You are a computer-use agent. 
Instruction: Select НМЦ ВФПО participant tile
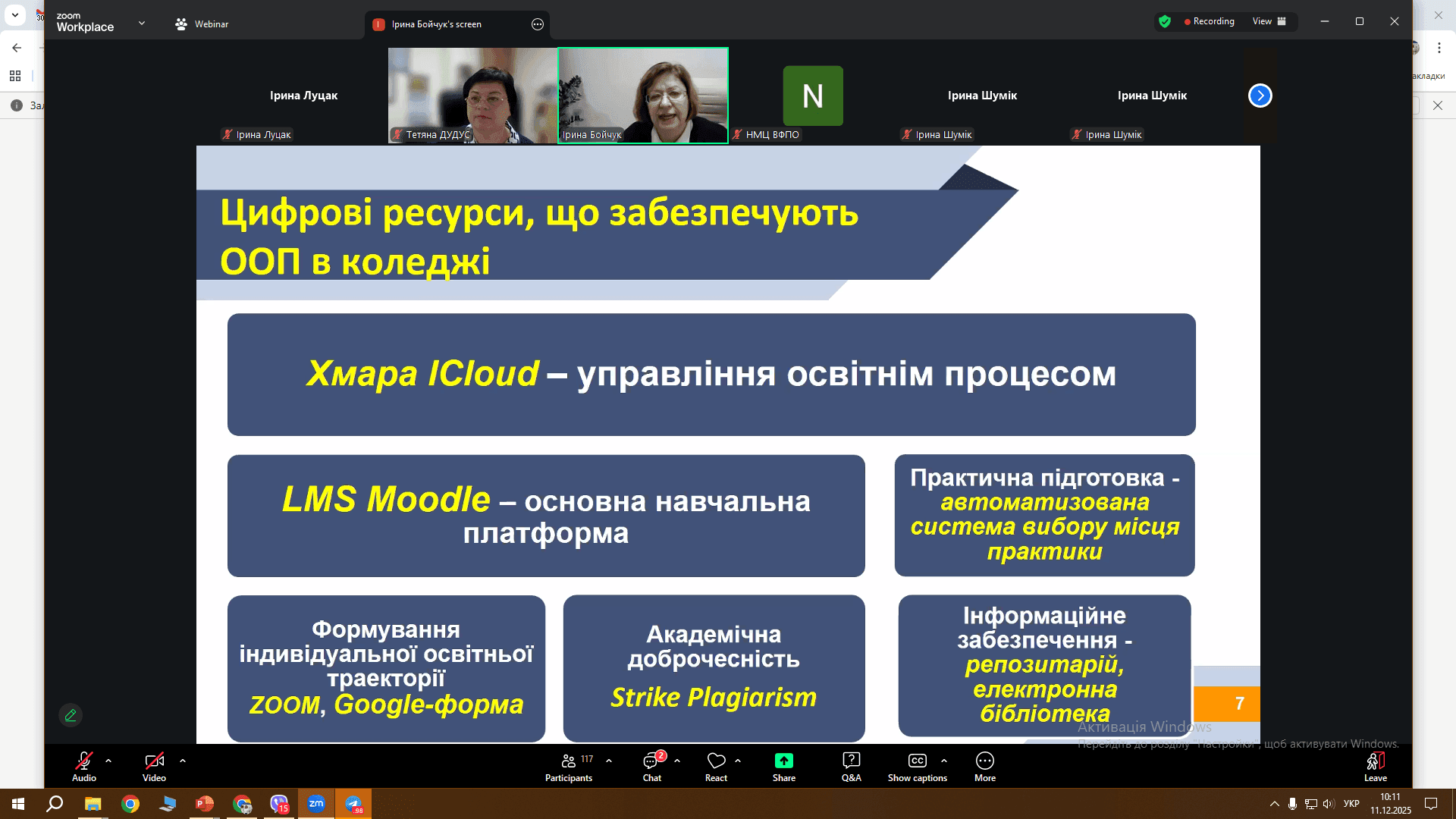(813, 96)
